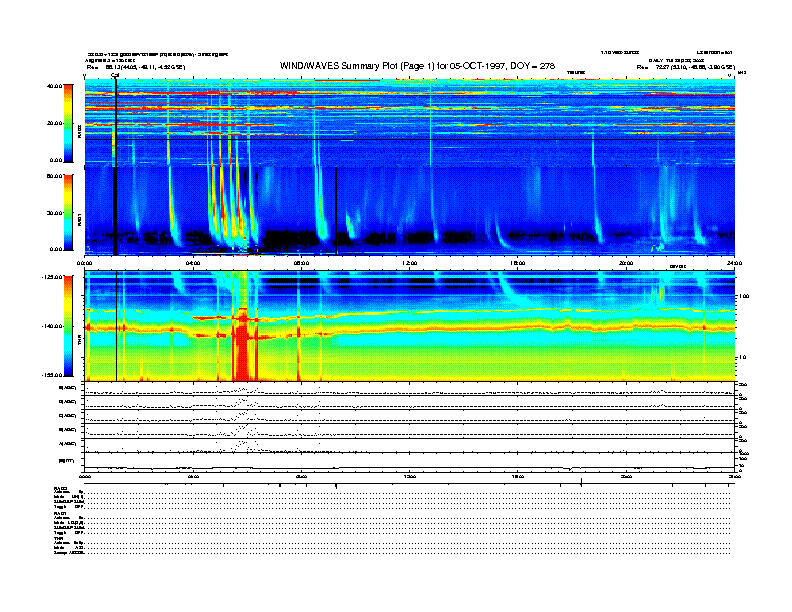The width and height of the screenshot is (792, 612).
Task: Click the TNR panel color scale bar
Action: click(x=68, y=326)
